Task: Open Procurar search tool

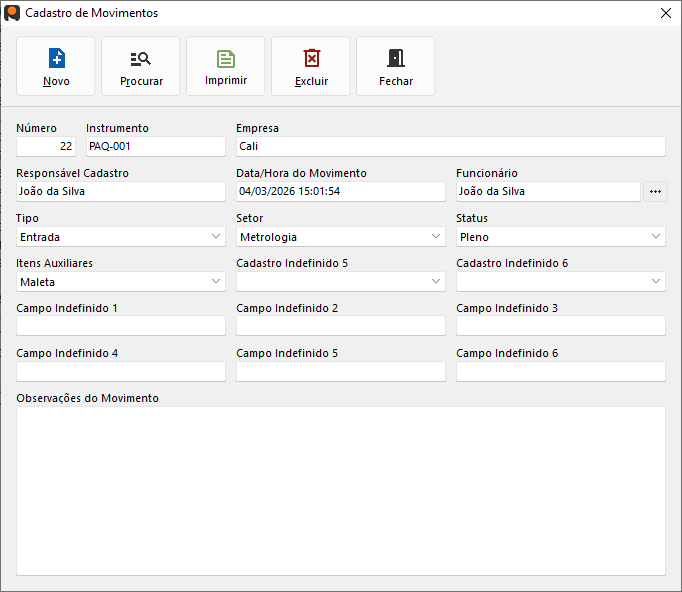Action: click(141, 66)
